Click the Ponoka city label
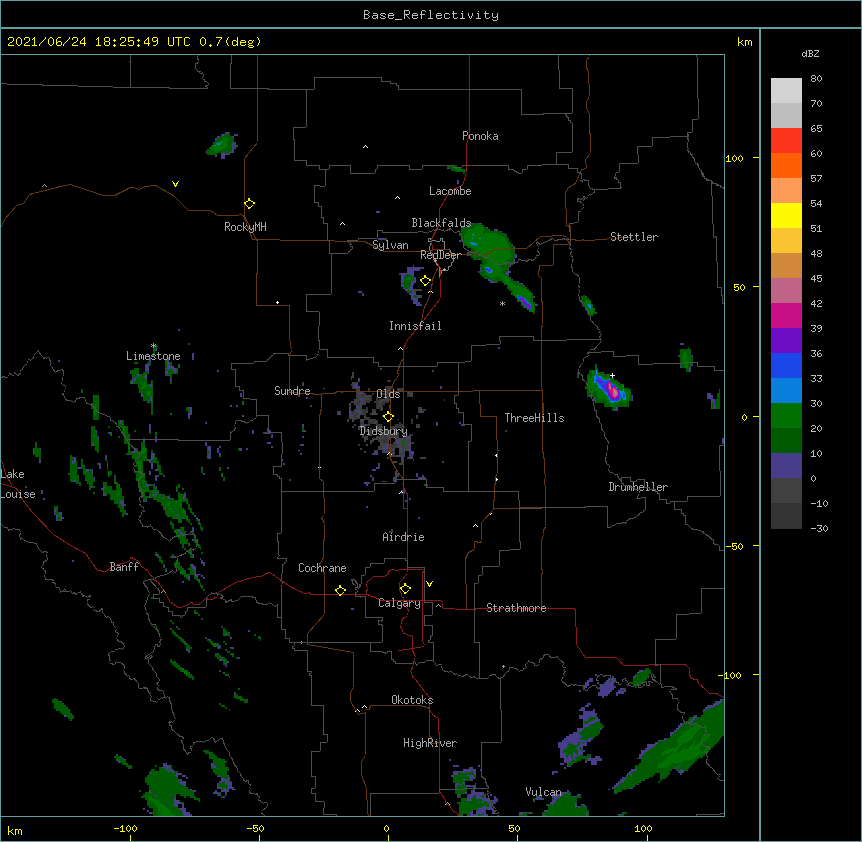 click(480, 136)
